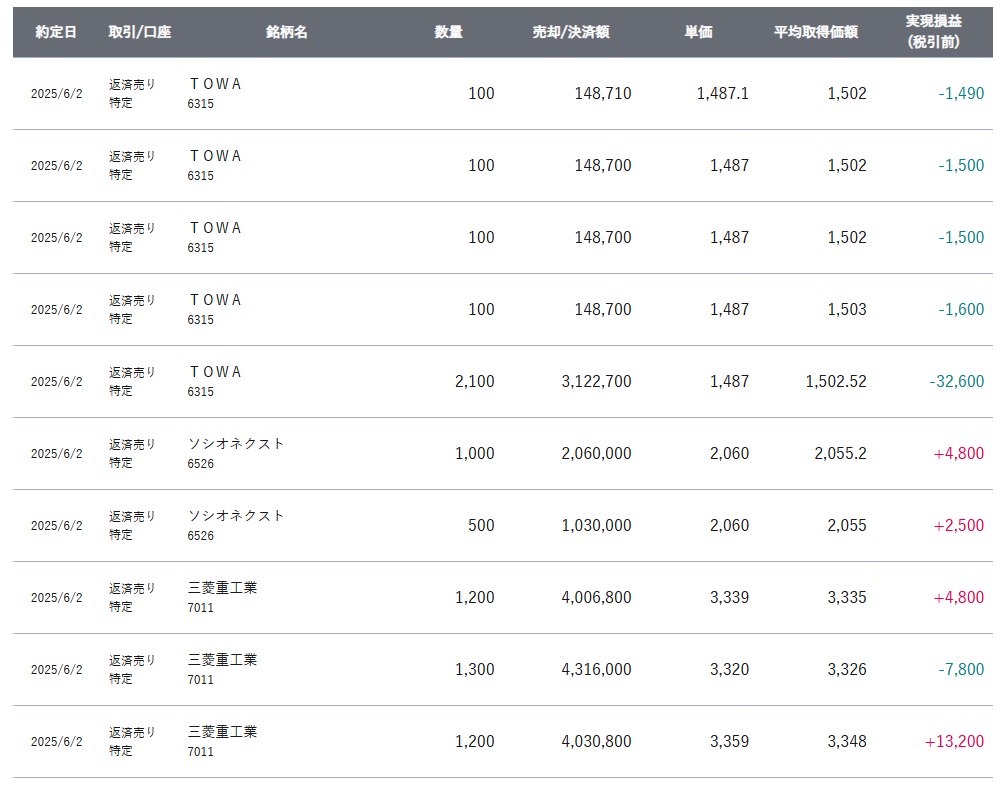The height and width of the screenshot is (786, 1007).
Task: Select the 2,055.2 average cost cell
Action: point(840,453)
